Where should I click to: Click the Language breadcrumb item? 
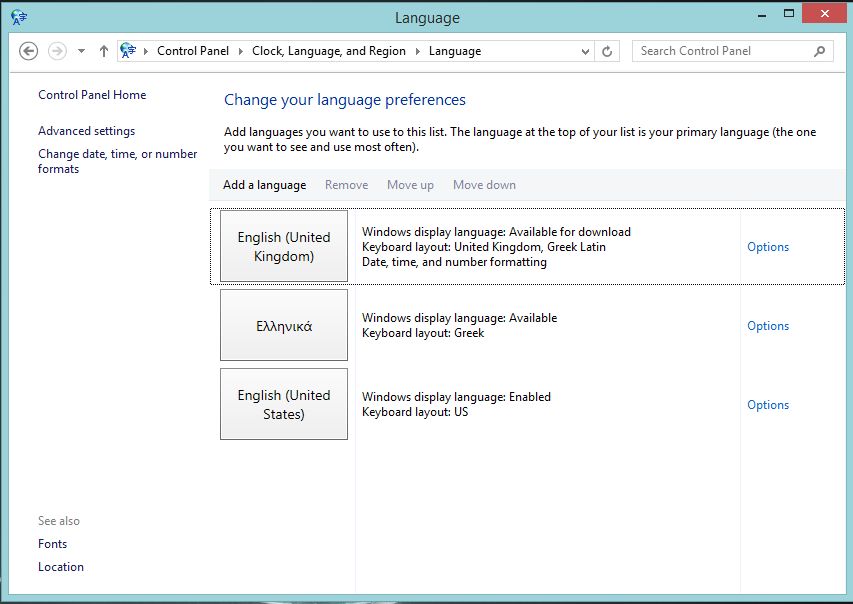(x=455, y=51)
